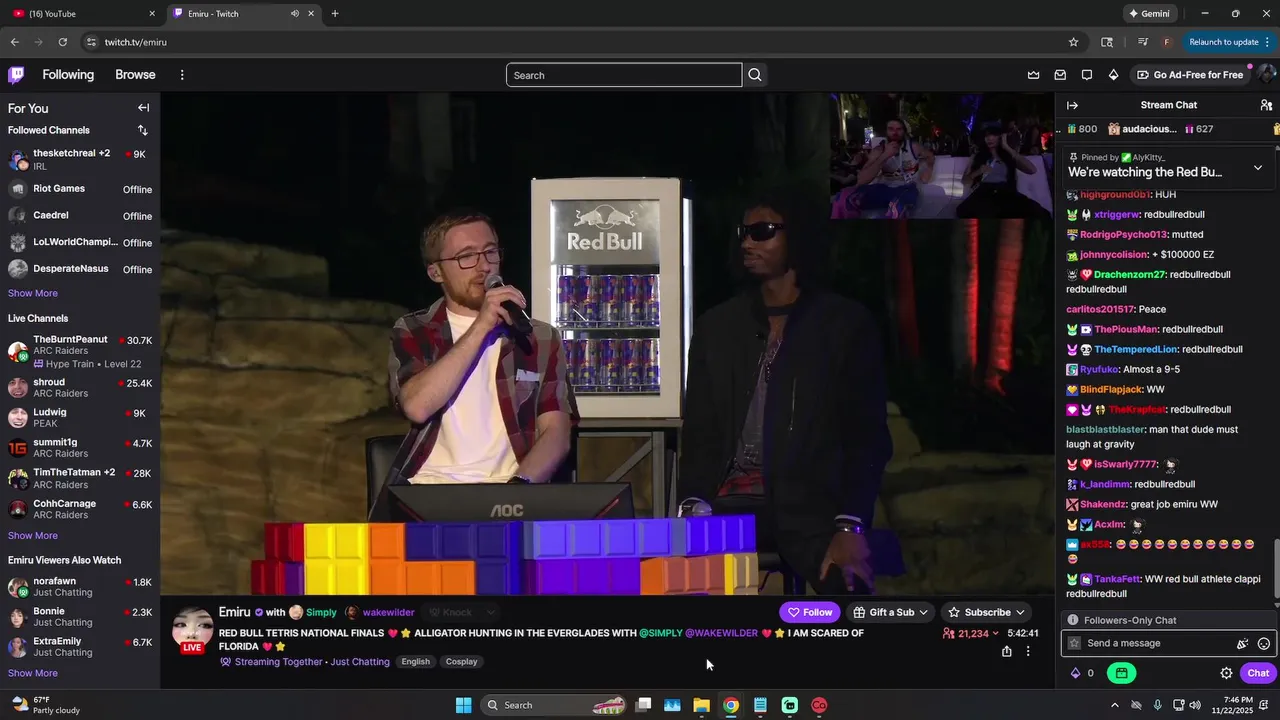Reload the page
The image size is (1280, 720).
[62, 42]
